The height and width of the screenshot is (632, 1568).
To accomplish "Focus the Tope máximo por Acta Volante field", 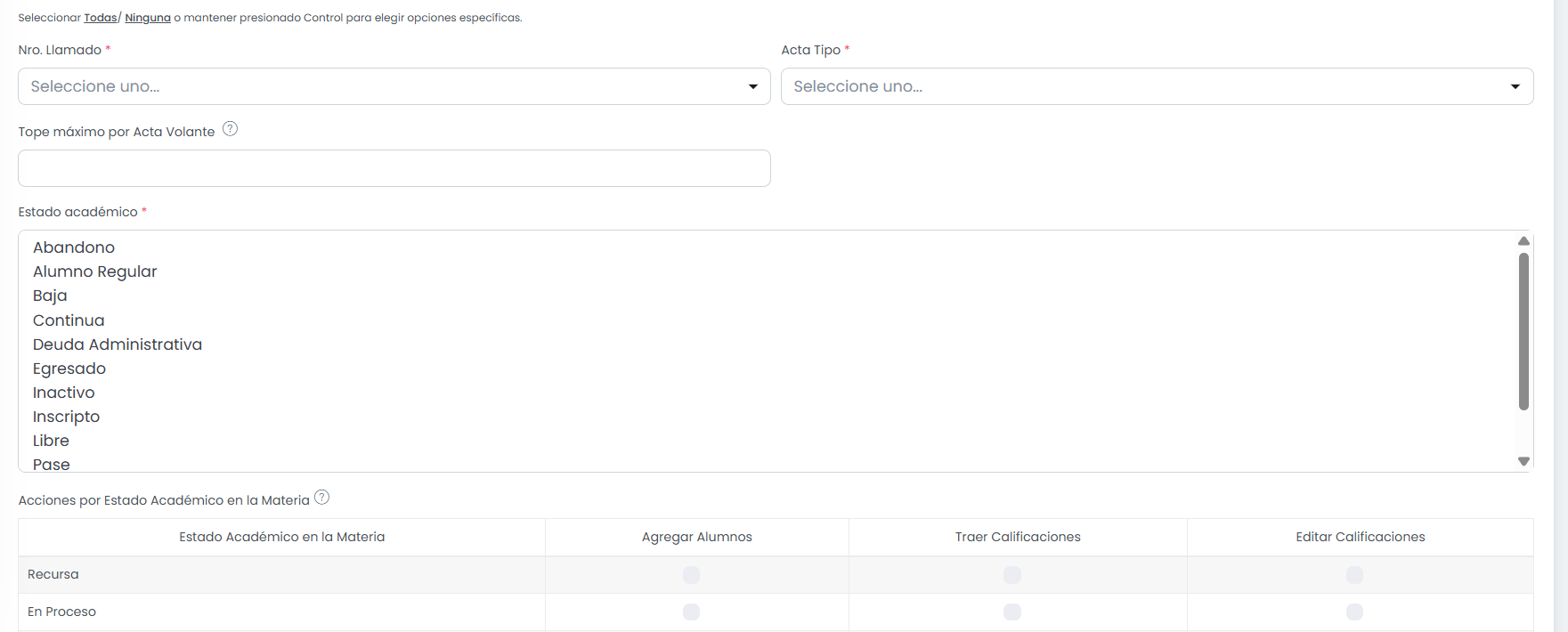I will (394, 168).
